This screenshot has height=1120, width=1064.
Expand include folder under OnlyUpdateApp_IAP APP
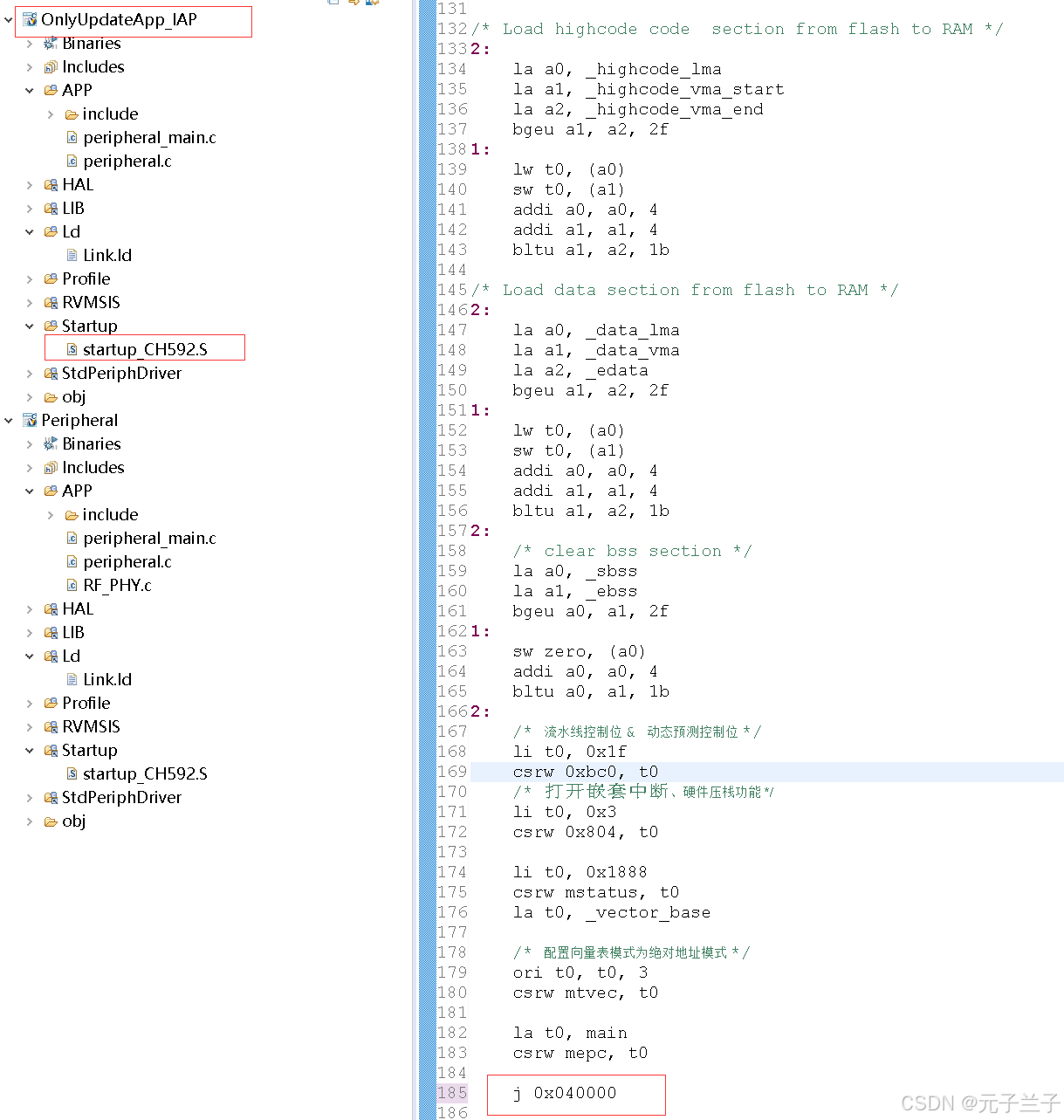(x=51, y=113)
